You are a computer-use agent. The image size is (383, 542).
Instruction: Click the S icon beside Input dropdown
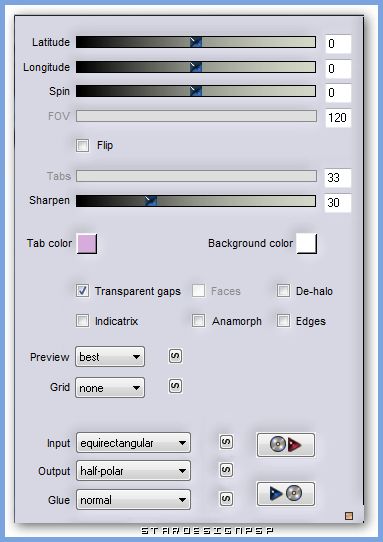pyautogui.click(x=226, y=442)
